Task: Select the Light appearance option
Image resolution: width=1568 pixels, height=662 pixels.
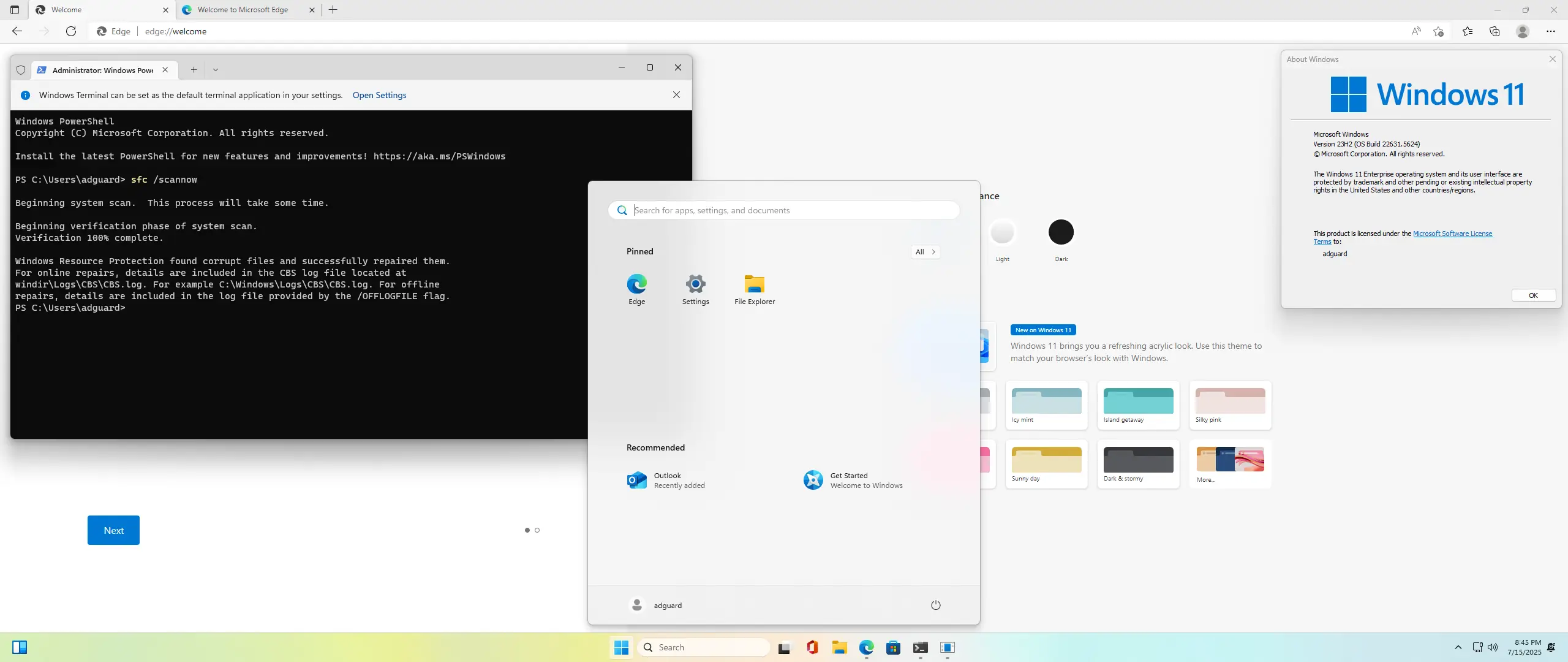Action: [x=1002, y=232]
